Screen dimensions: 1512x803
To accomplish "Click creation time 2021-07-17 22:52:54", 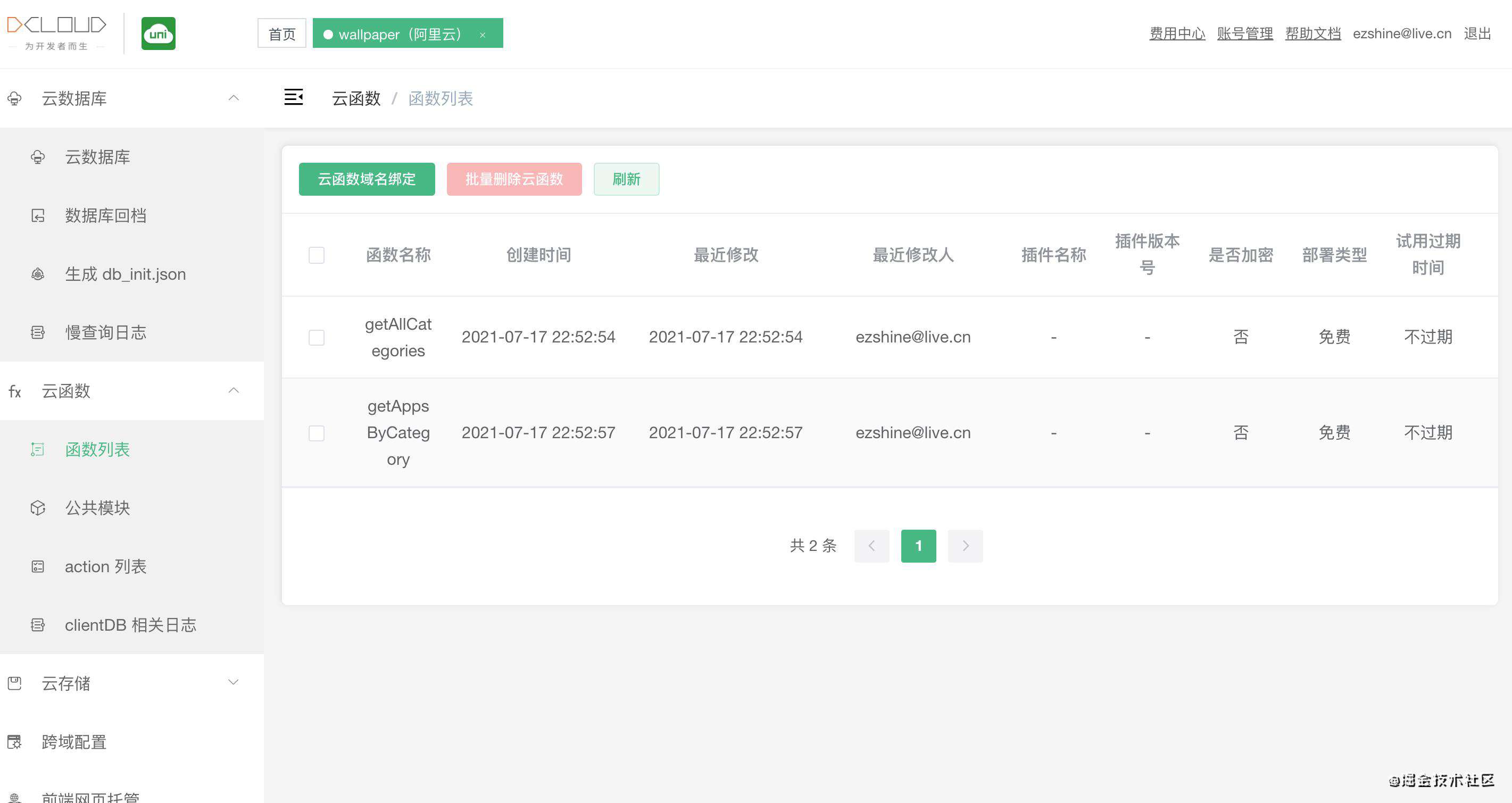I will [538, 337].
